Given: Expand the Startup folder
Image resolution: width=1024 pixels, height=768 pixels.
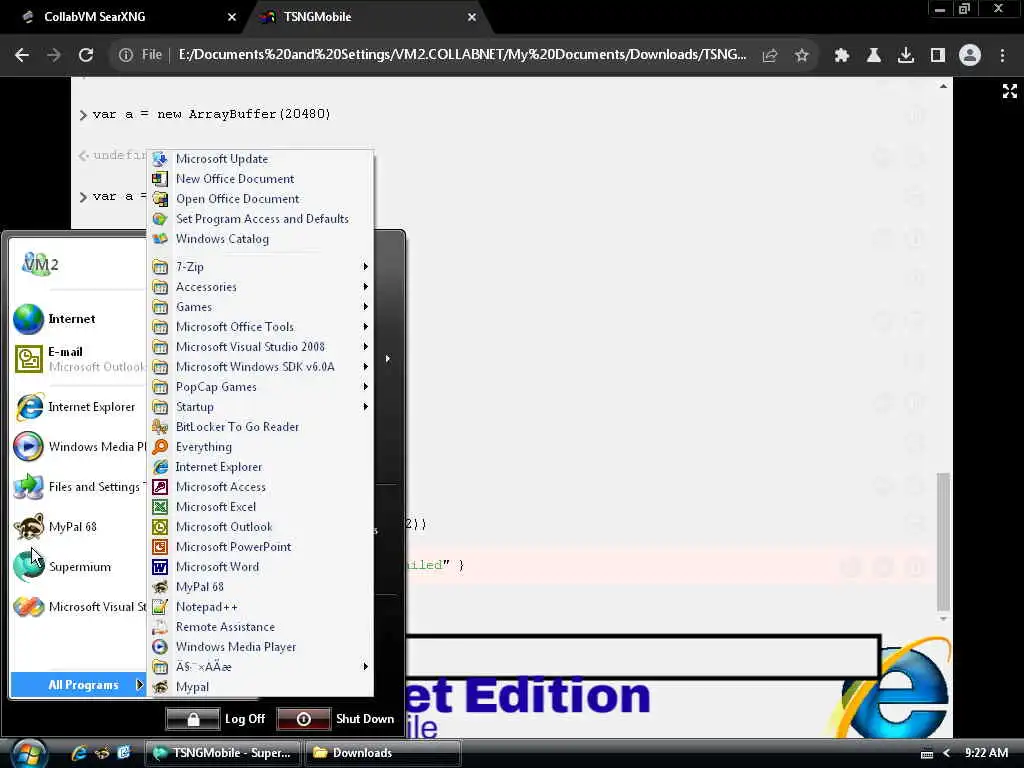Looking at the screenshot, I should click(x=261, y=407).
